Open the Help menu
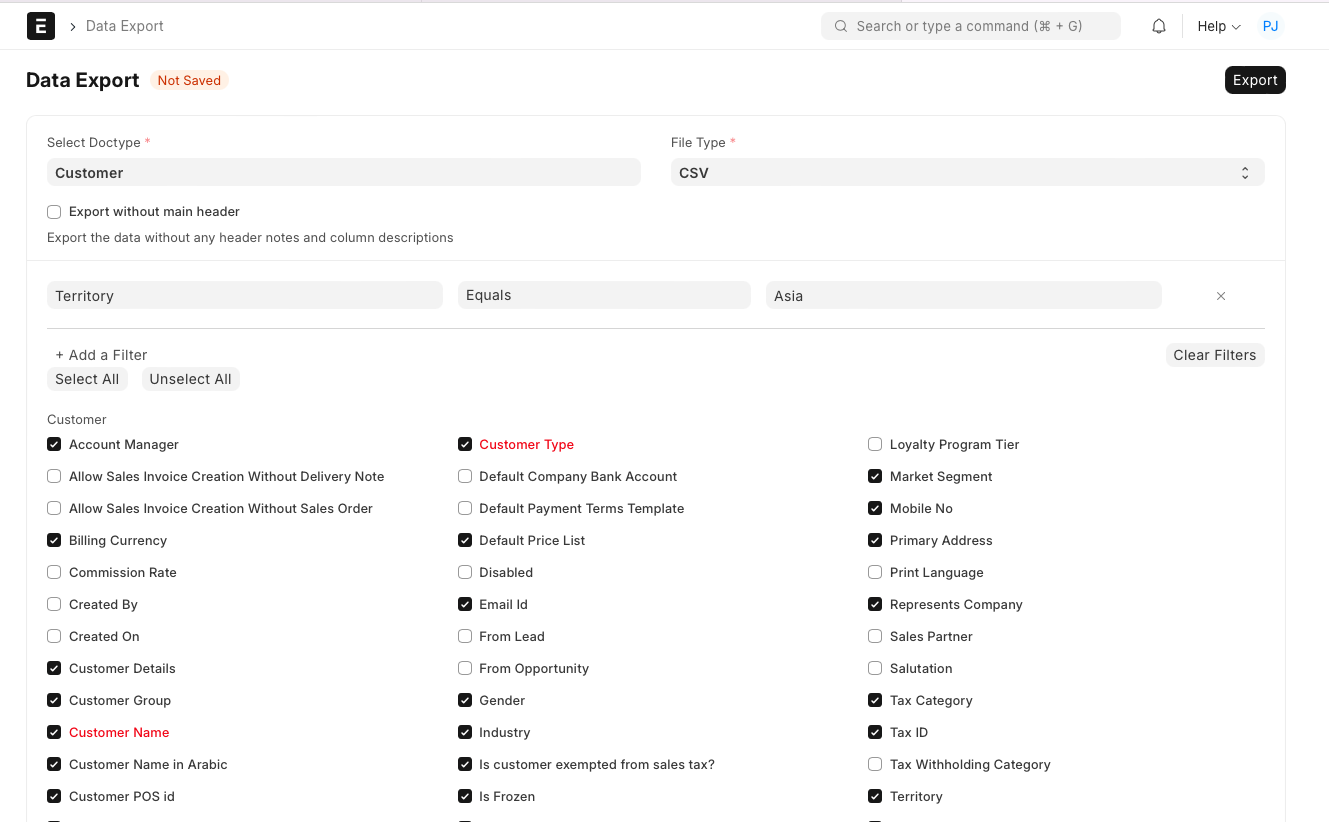 coord(1218,26)
